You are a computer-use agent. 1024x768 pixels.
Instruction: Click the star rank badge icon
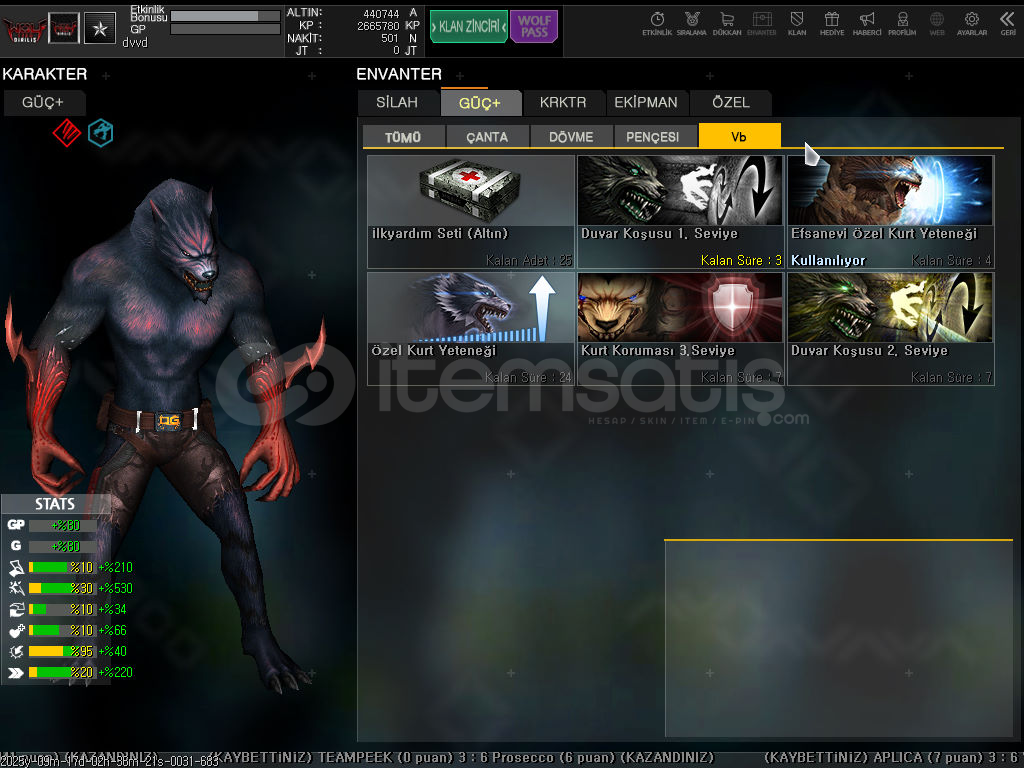click(100, 28)
